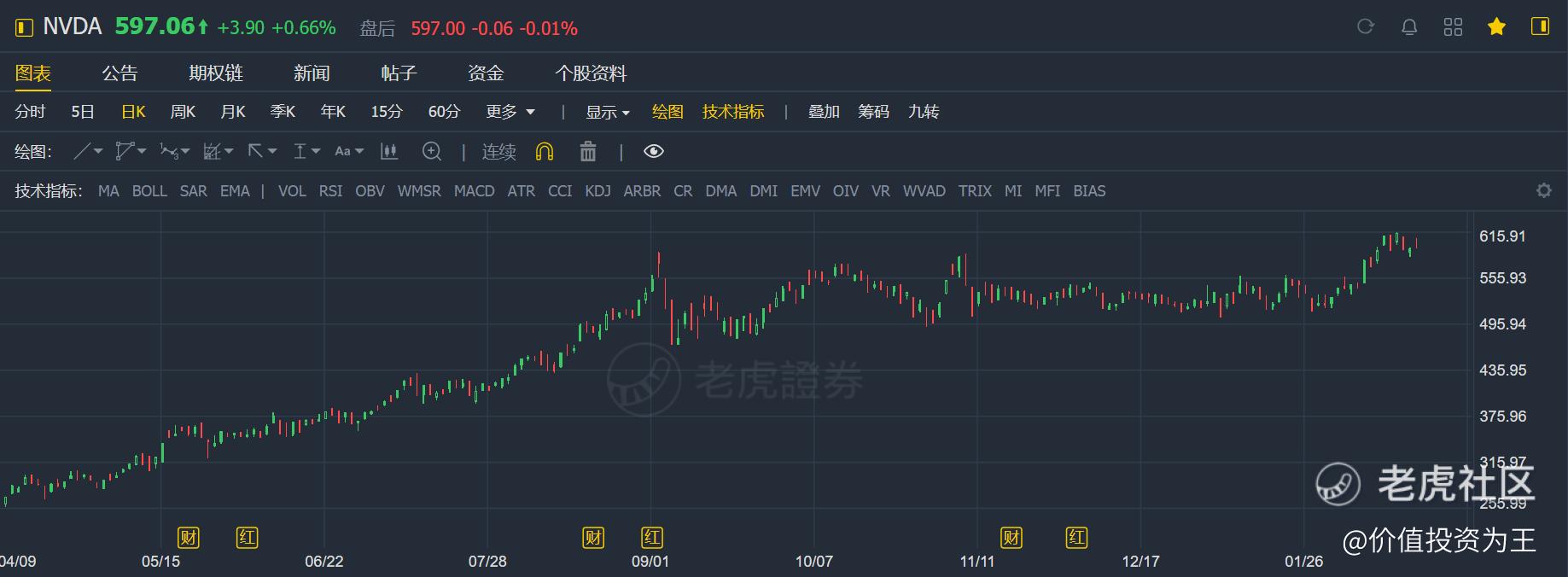This screenshot has width=1568, height=577.
Task: Toggle the 技术指标 indicator bar
Action: pyautogui.click(x=733, y=112)
